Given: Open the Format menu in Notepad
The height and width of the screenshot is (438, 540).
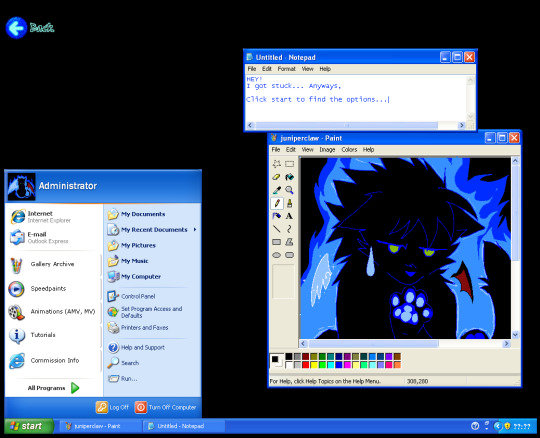Looking at the screenshot, I should pyautogui.click(x=287, y=69).
